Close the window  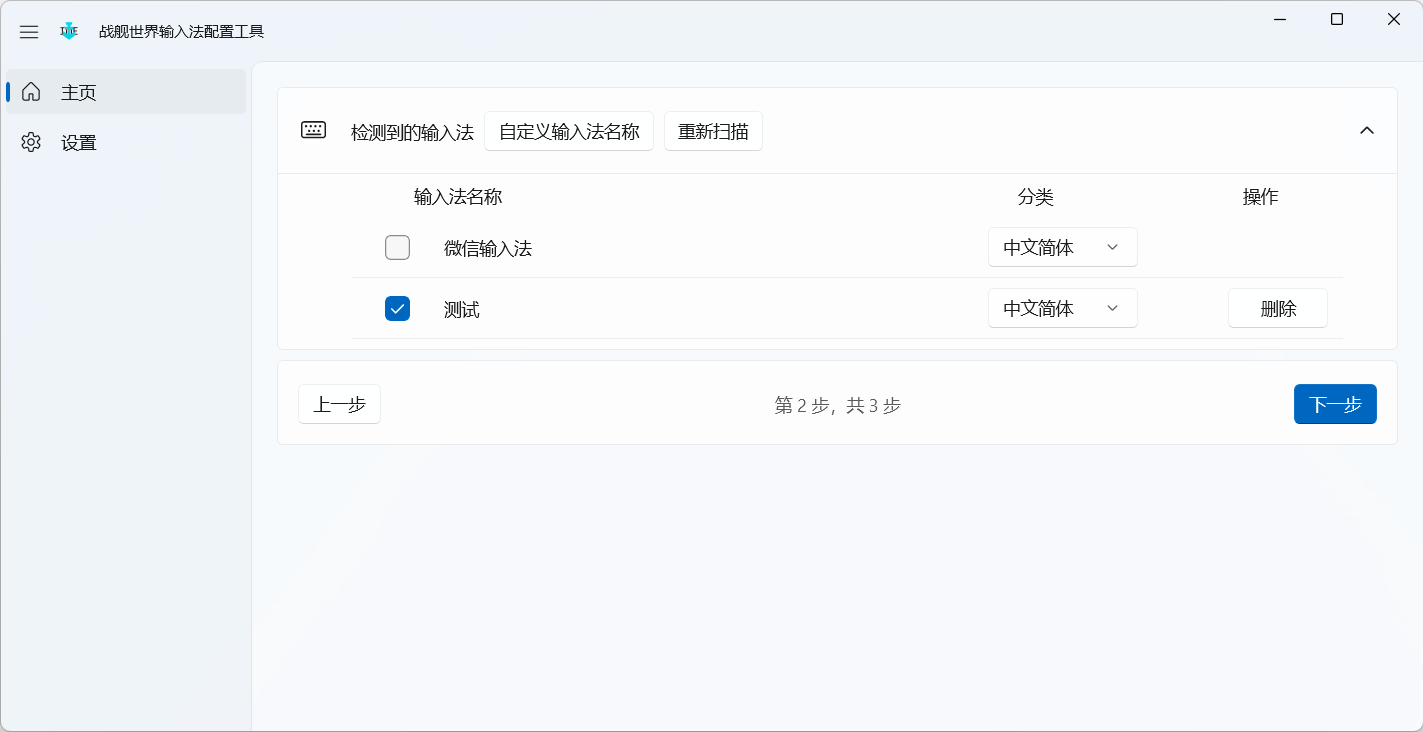point(1394,19)
